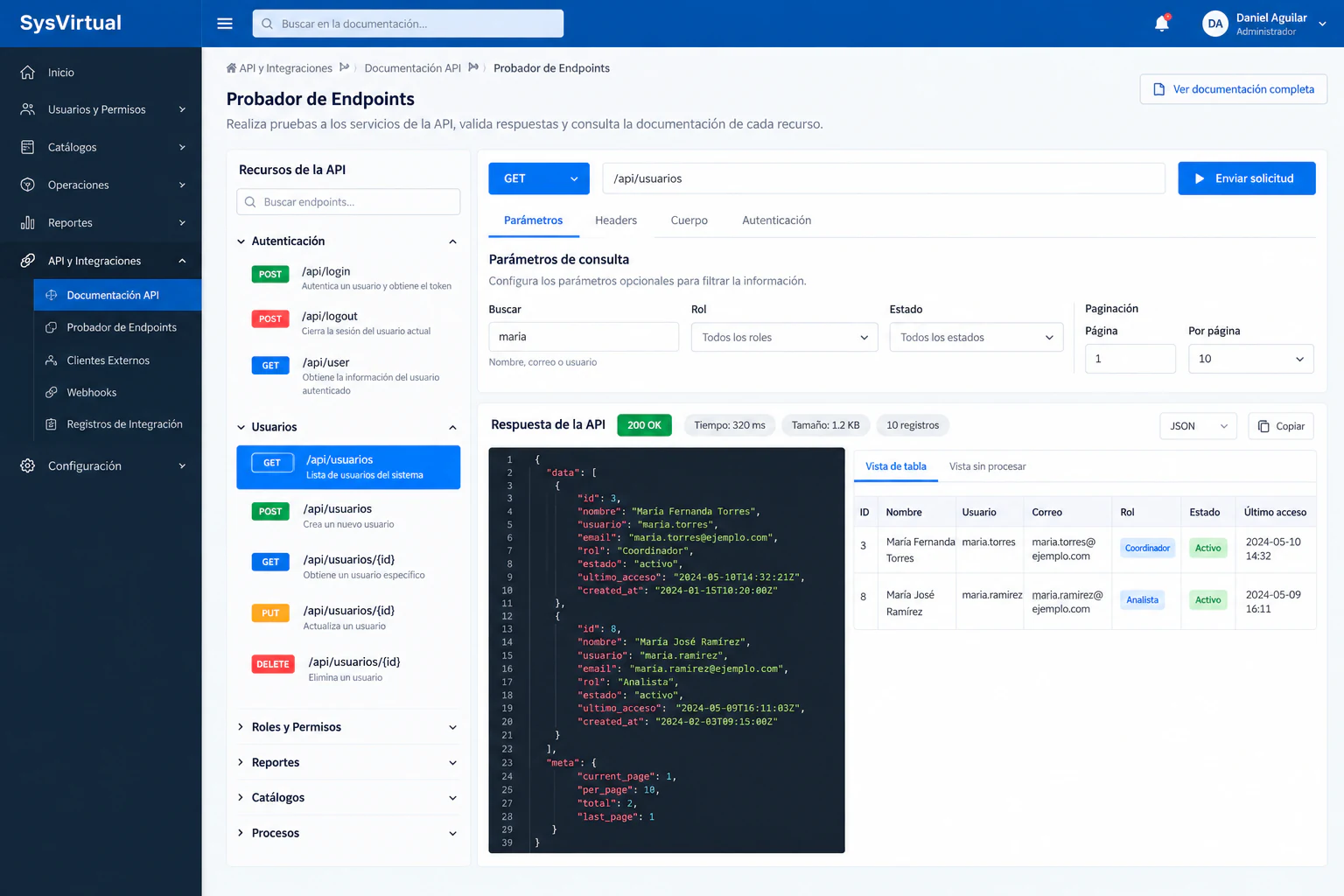Screen dimensions: 1344x896
Task: Switch to the Headers tab
Action: pos(616,220)
